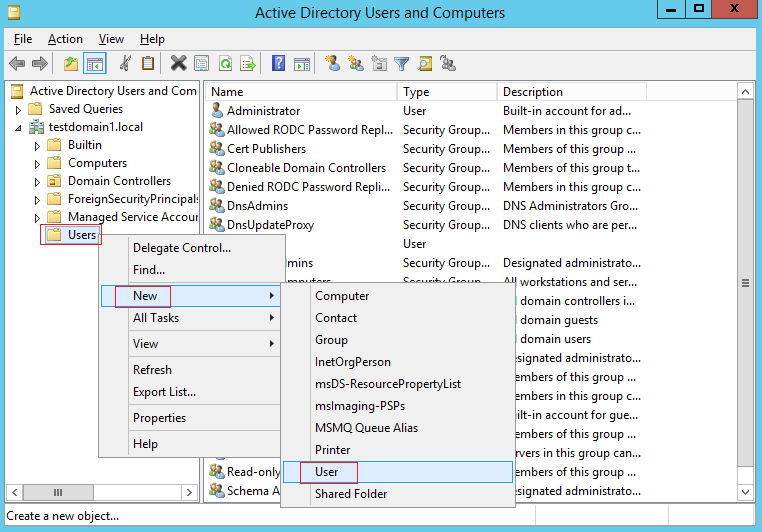Click the Back arrow in the toolbar

pyautogui.click(x=17, y=64)
